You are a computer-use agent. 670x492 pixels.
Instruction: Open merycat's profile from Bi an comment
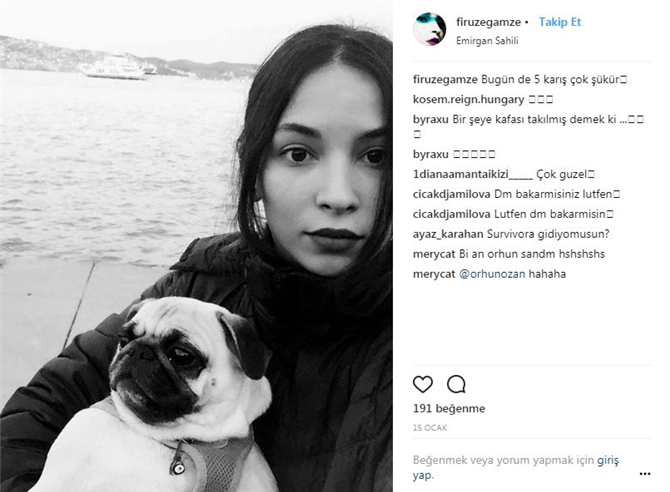coord(434,254)
